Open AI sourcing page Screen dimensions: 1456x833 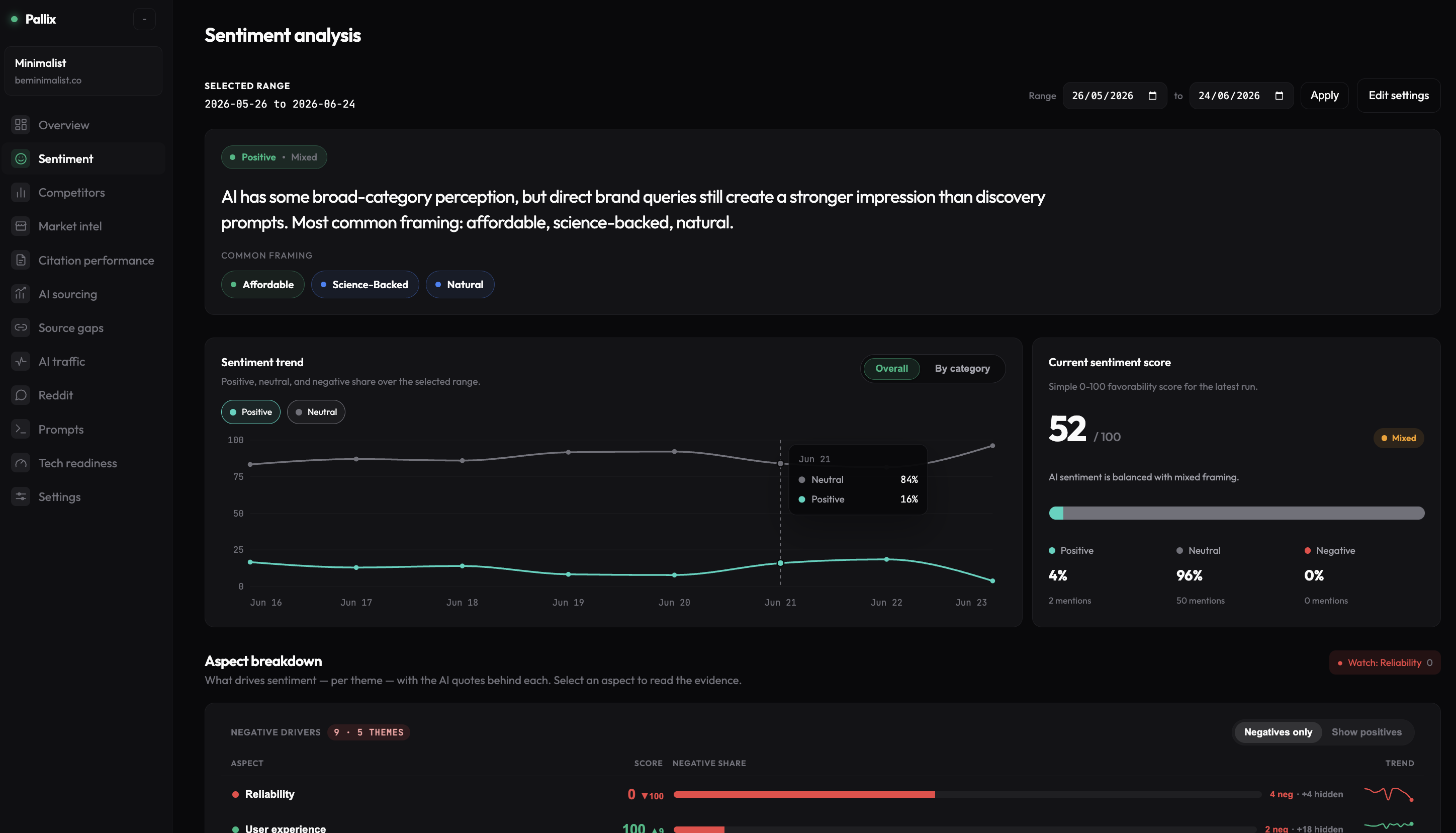[x=83, y=294]
